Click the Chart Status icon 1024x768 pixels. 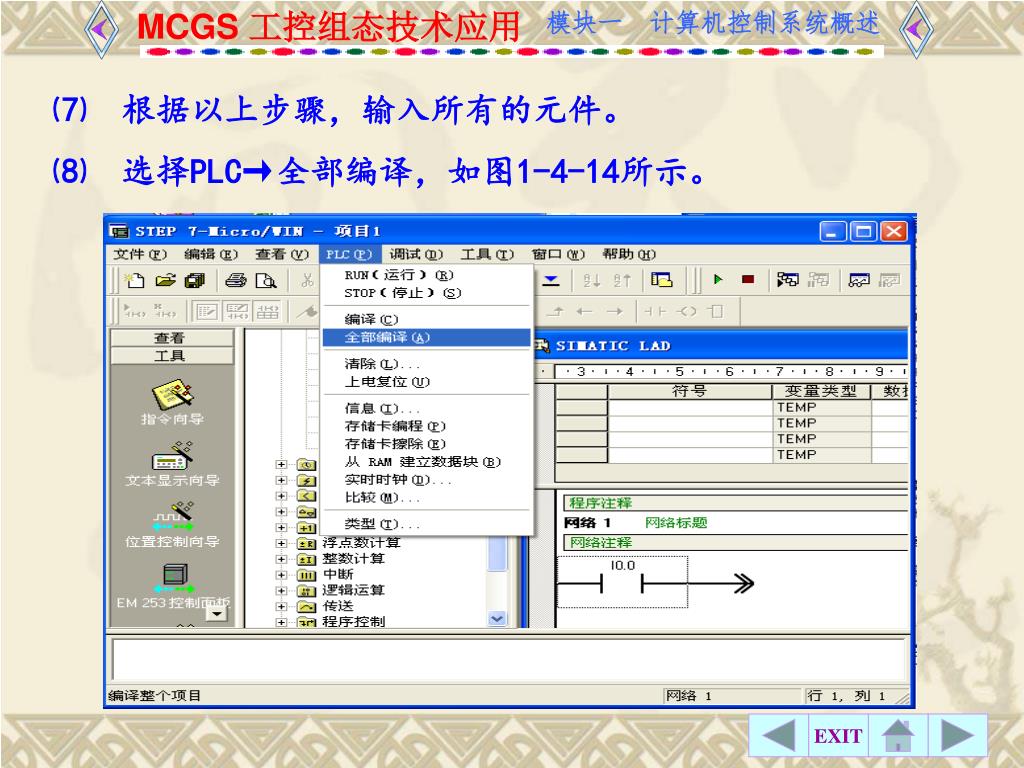(x=859, y=280)
